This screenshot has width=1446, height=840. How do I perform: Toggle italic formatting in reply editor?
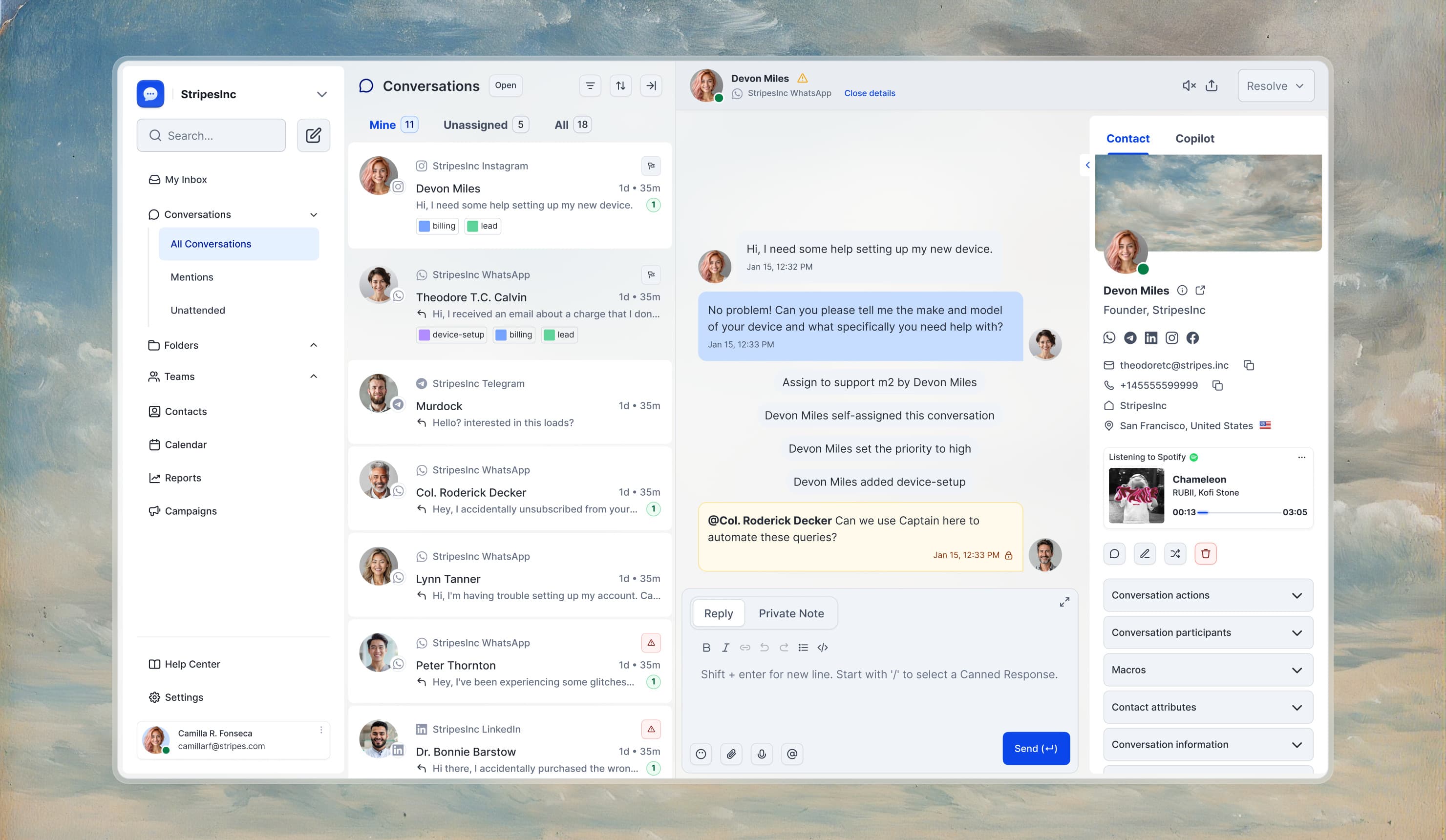coord(725,647)
